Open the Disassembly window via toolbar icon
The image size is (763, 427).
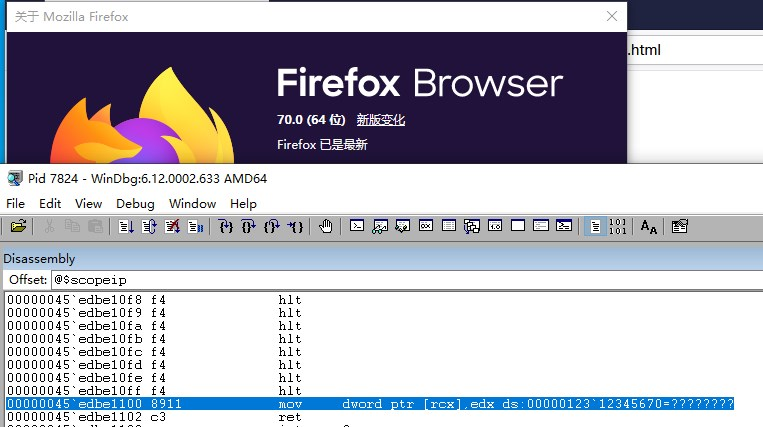495,226
